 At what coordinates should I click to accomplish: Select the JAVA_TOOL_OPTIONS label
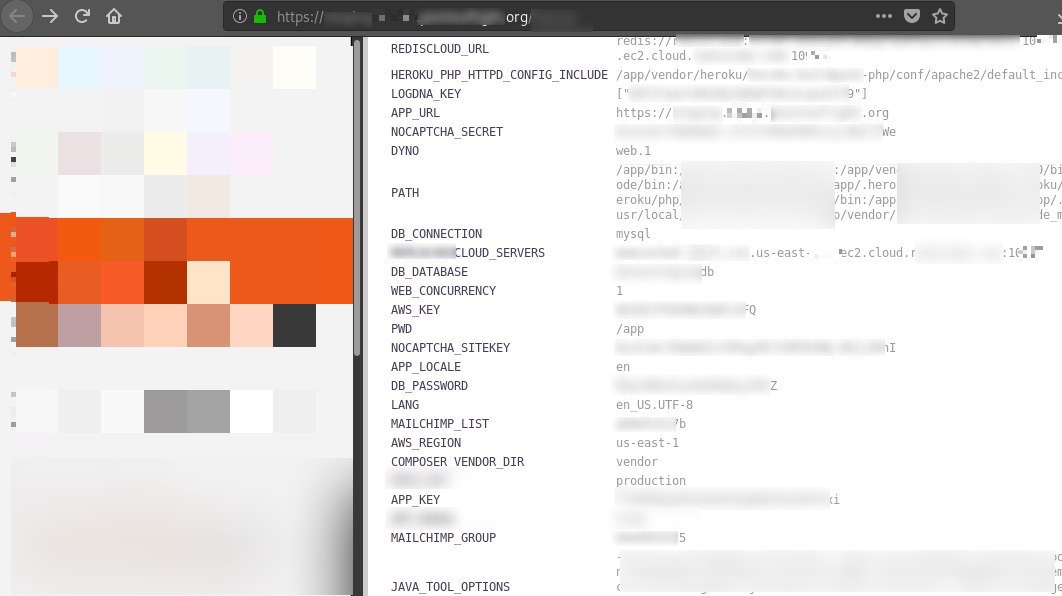[450, 587]
